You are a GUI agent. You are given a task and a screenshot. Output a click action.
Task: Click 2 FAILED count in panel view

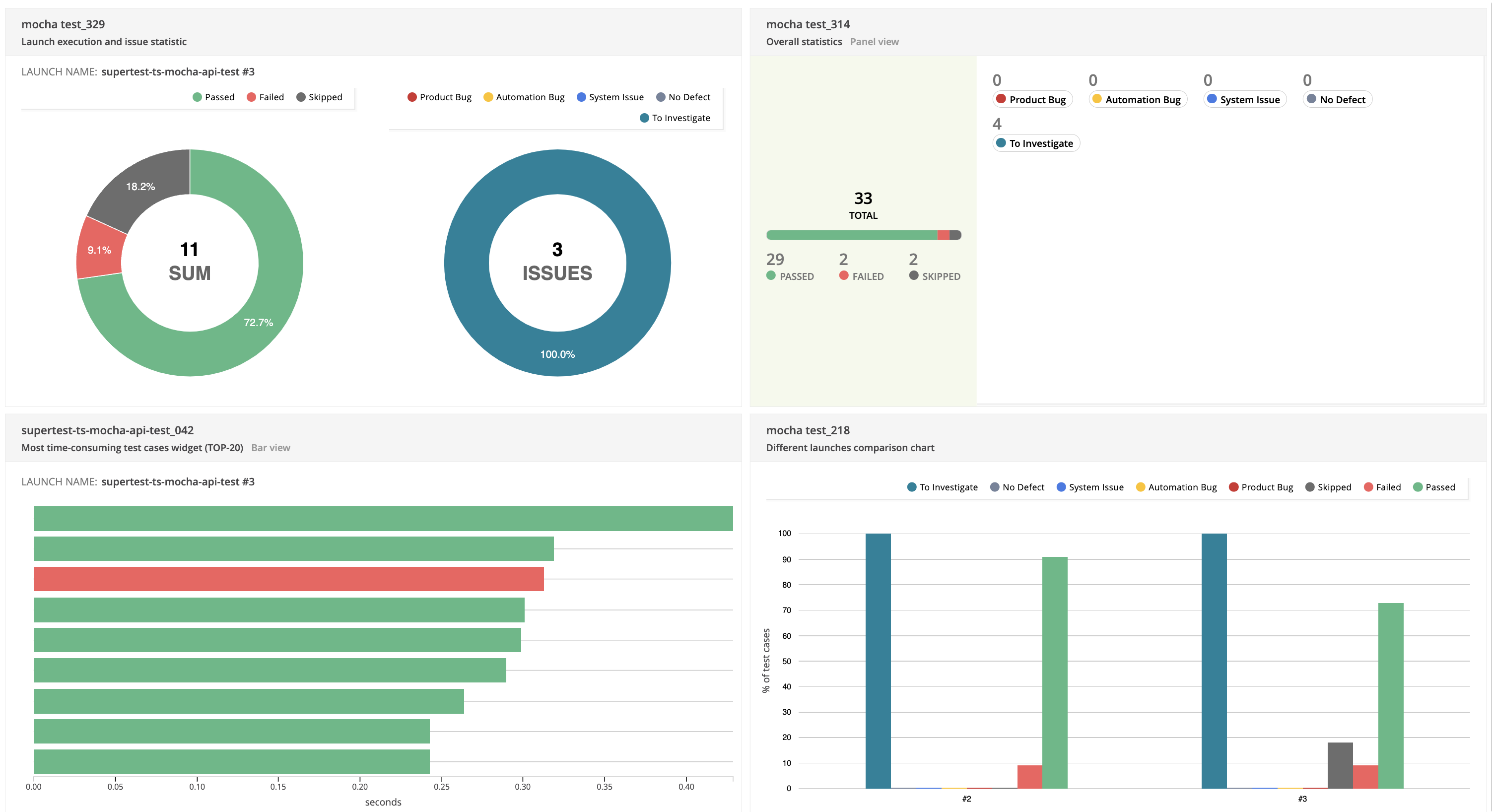pyautogui.click(x=843, y=259)
